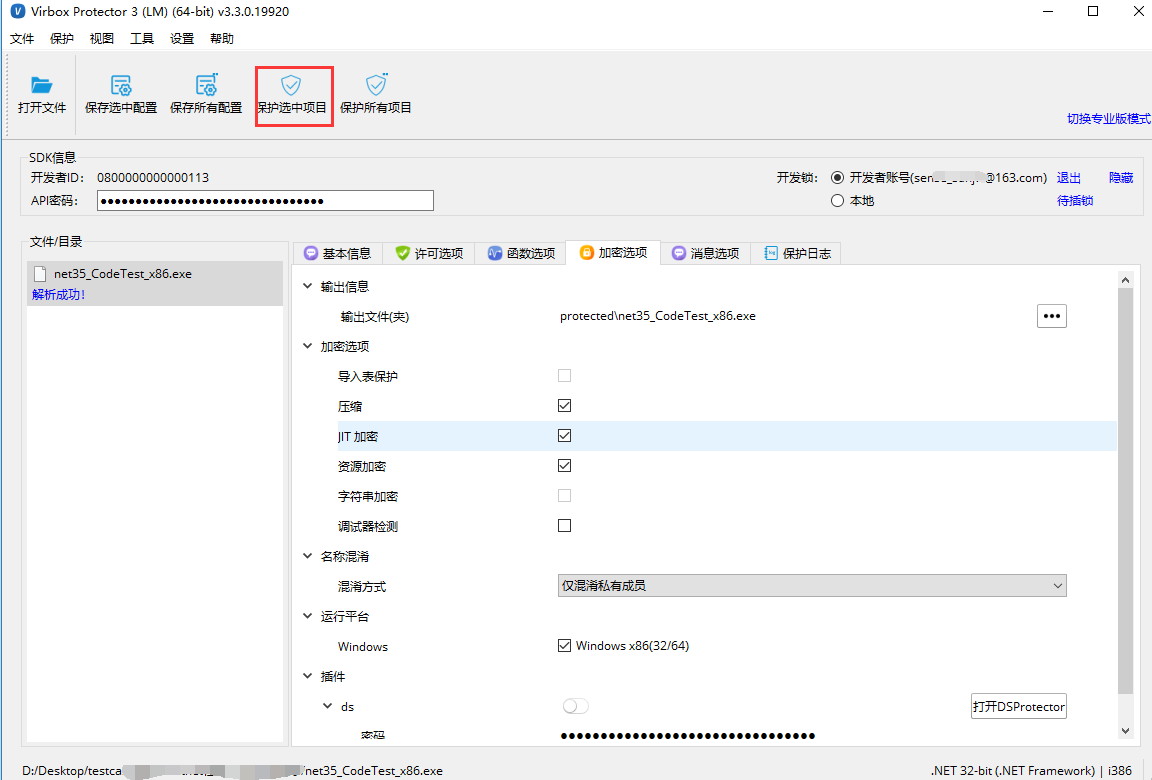This screenshot has height=780, width=1152.
Task: Enable the 调试器检测 checkbox
Action: click(x=564, y=526)
